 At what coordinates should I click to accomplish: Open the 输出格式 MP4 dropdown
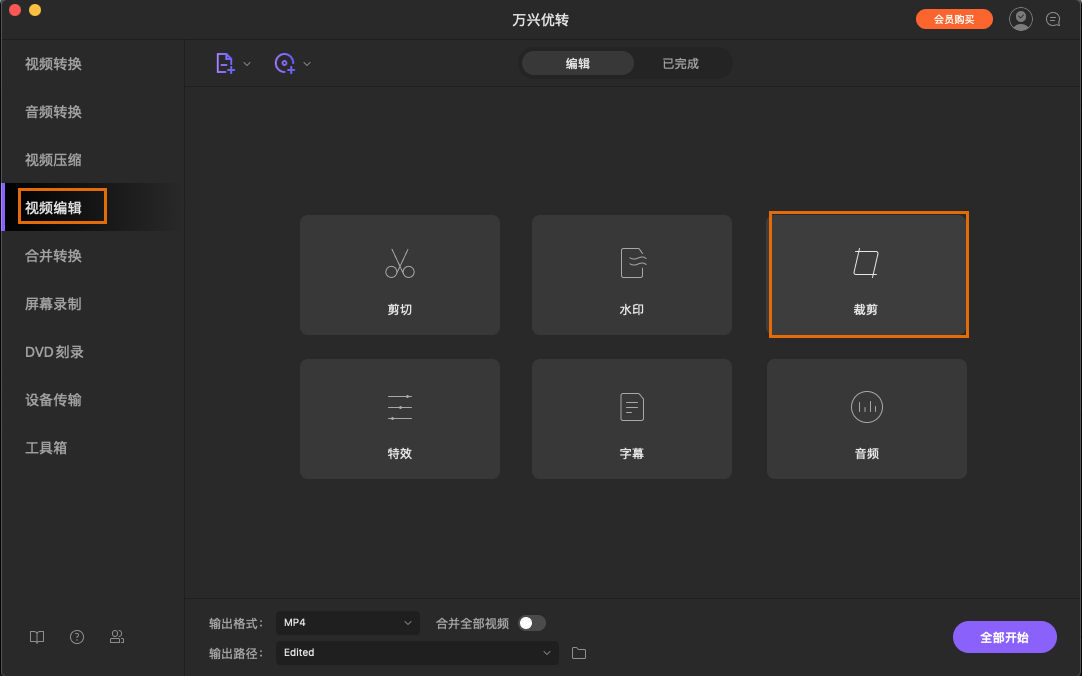(347, 622)
